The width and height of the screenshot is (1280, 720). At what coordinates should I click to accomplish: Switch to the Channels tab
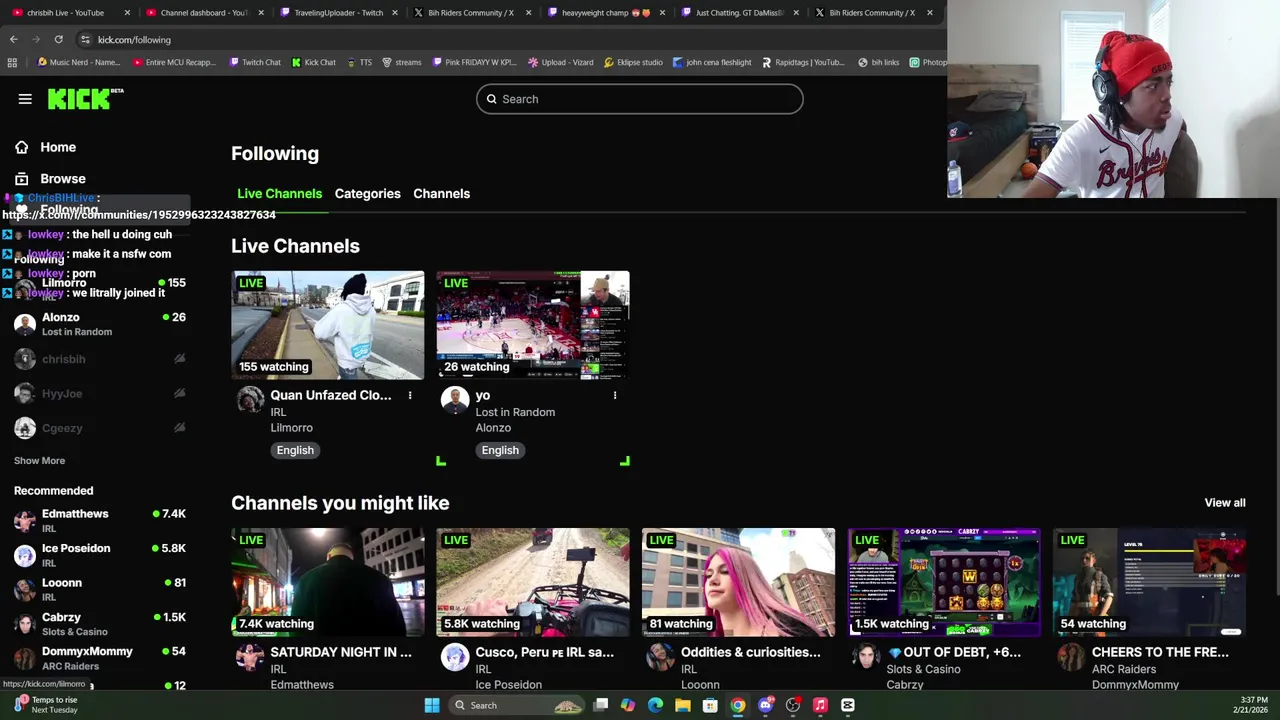[441, 193]
